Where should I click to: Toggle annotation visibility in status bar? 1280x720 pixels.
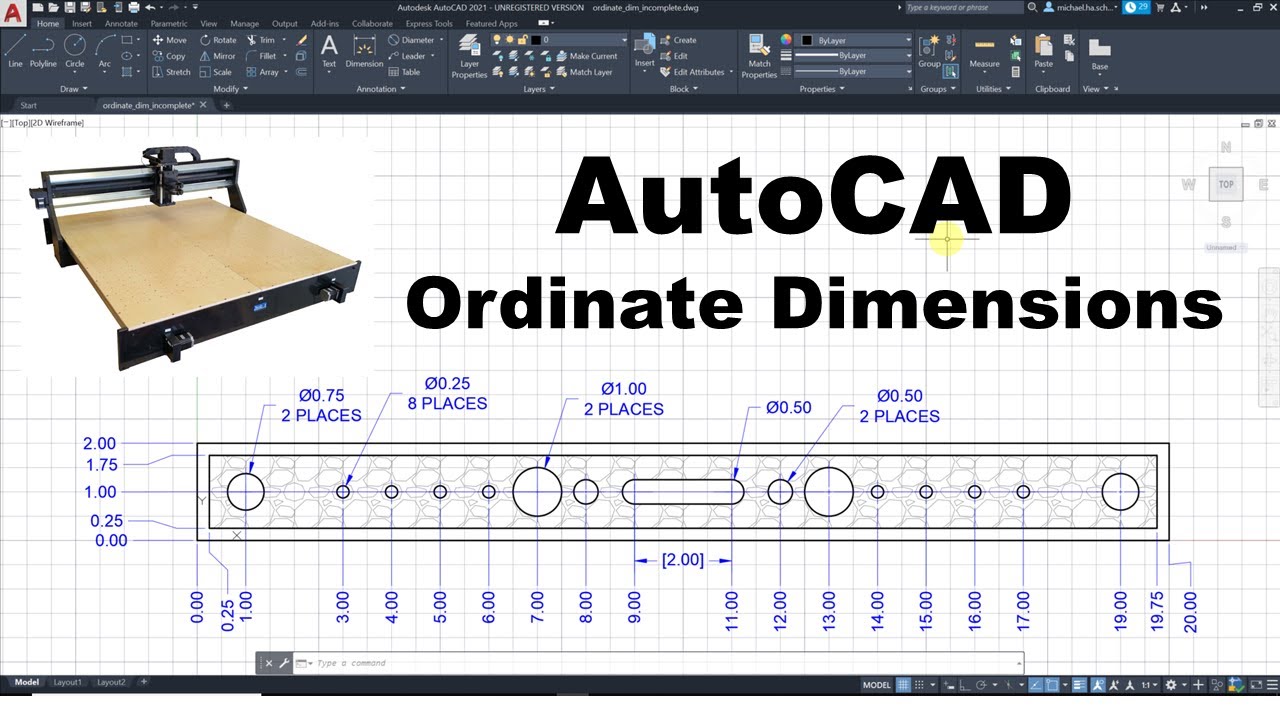[1097, 685]
